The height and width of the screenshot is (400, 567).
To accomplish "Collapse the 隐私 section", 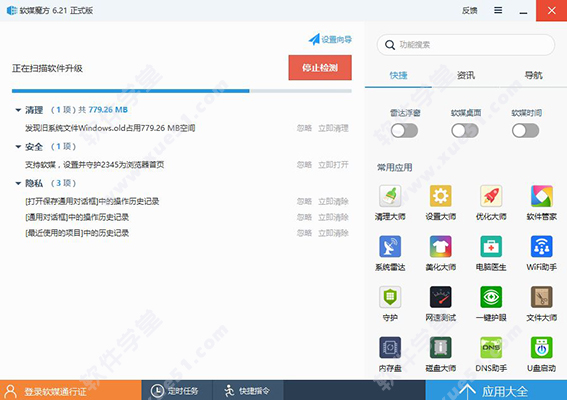I will point(18,183).
